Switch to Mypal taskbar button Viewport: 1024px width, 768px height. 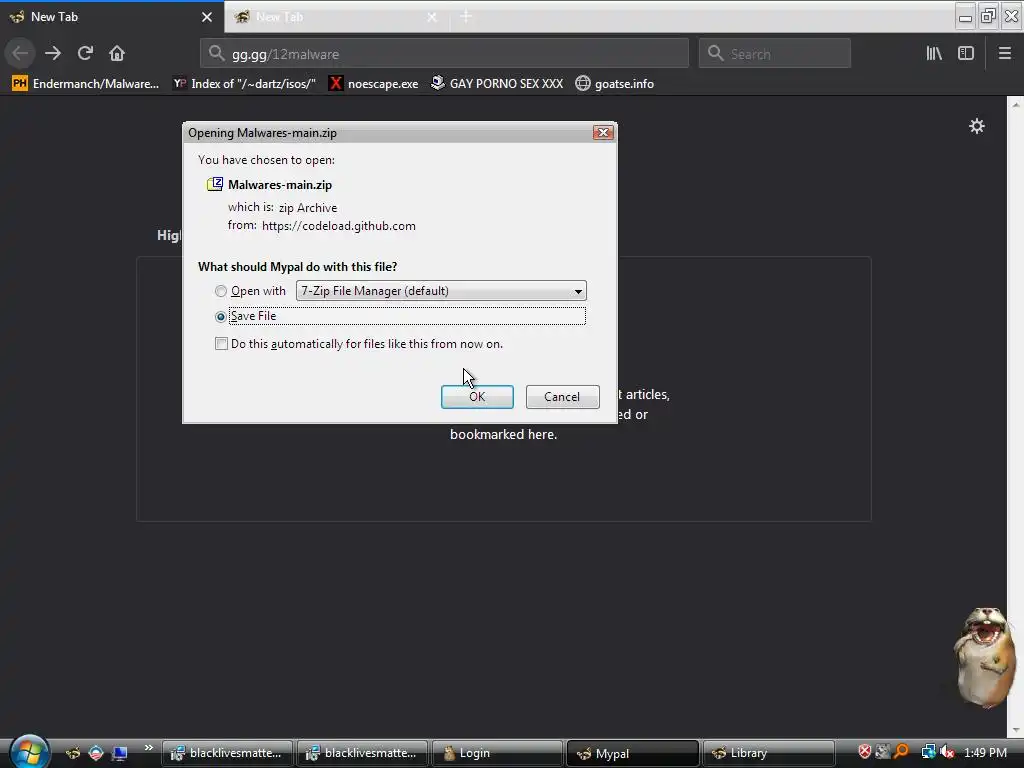point(632,753)
